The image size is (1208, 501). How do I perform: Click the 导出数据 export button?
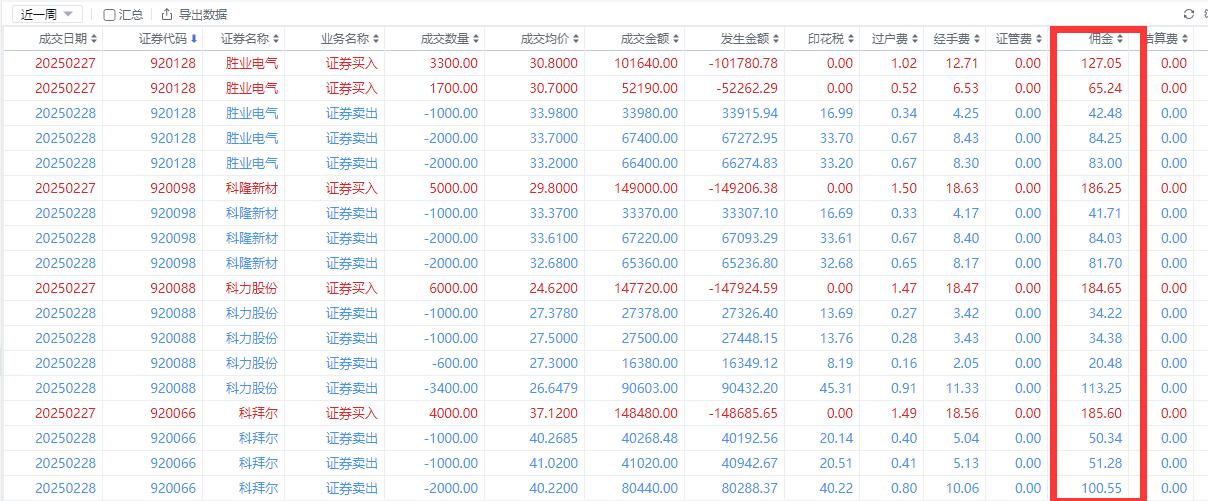click(x=194, y=14)
